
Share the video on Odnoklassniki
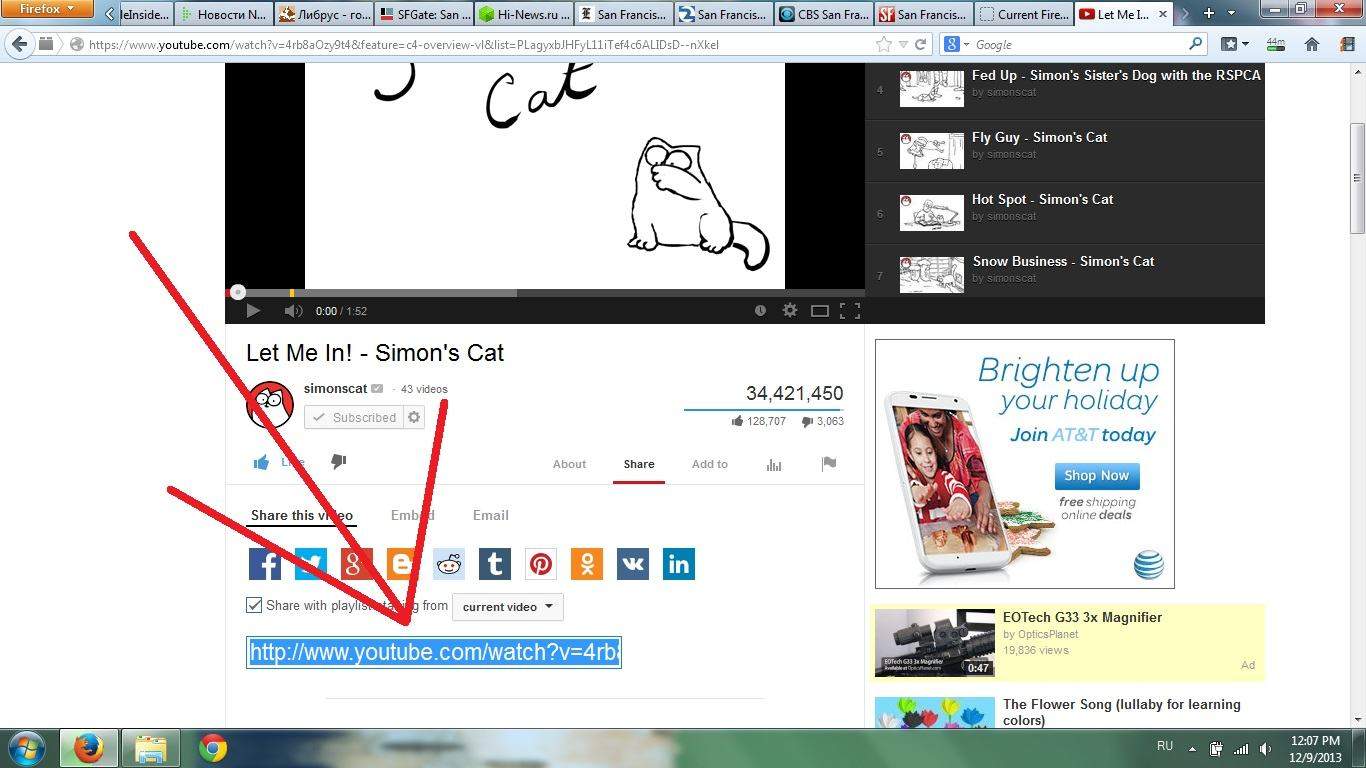click(x=587, y=564)
